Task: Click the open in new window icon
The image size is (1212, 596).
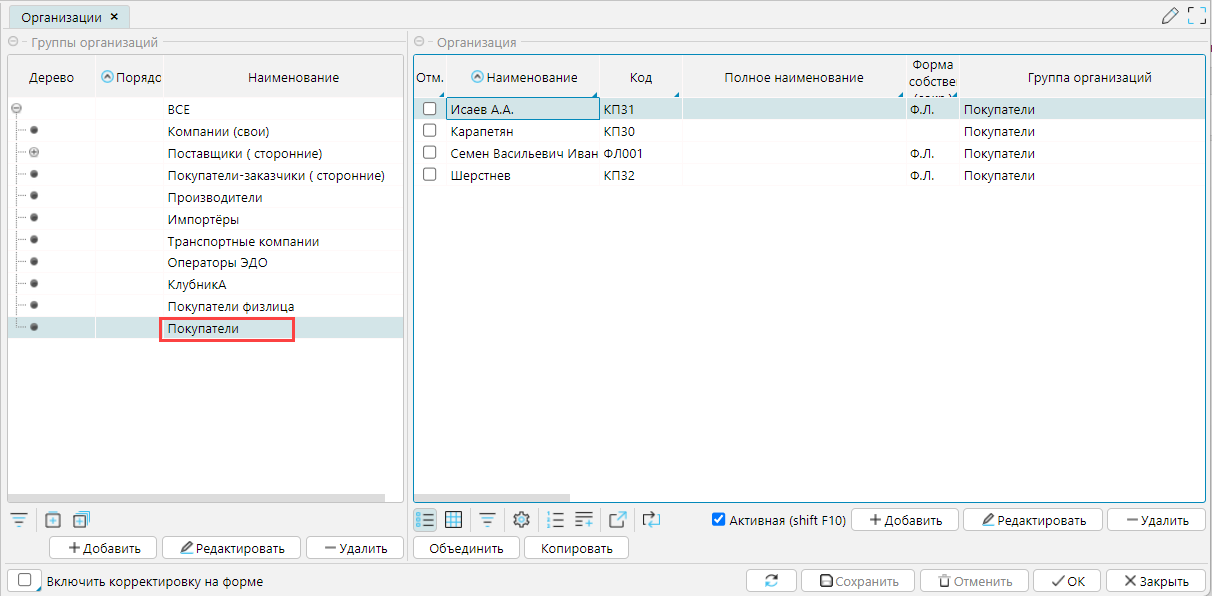Action: [617, 519]
